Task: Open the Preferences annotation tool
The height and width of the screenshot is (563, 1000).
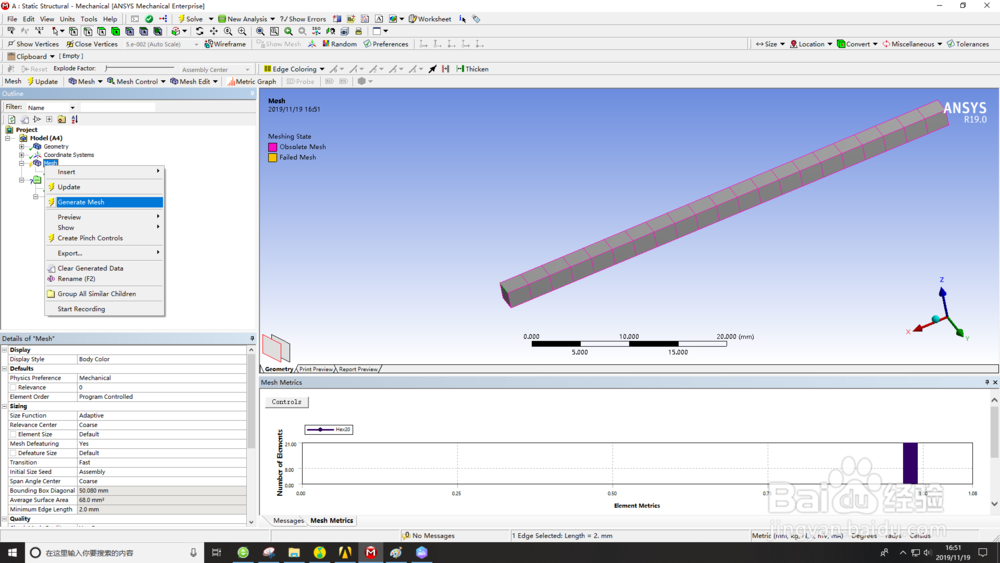Action: click(386, 44)
